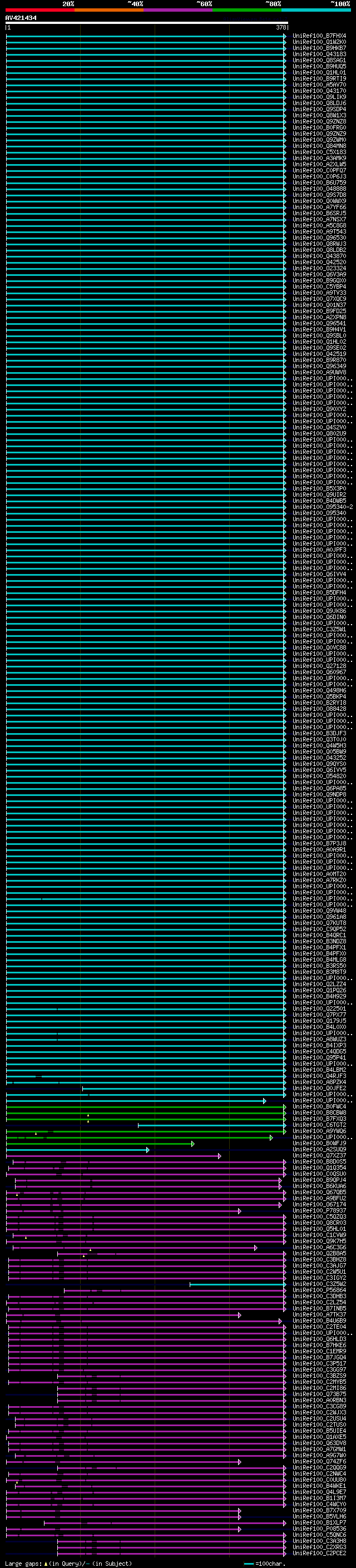Open hit UniRef100_B3DJF3
This screenshot has width=356, height=1568.
319,733
